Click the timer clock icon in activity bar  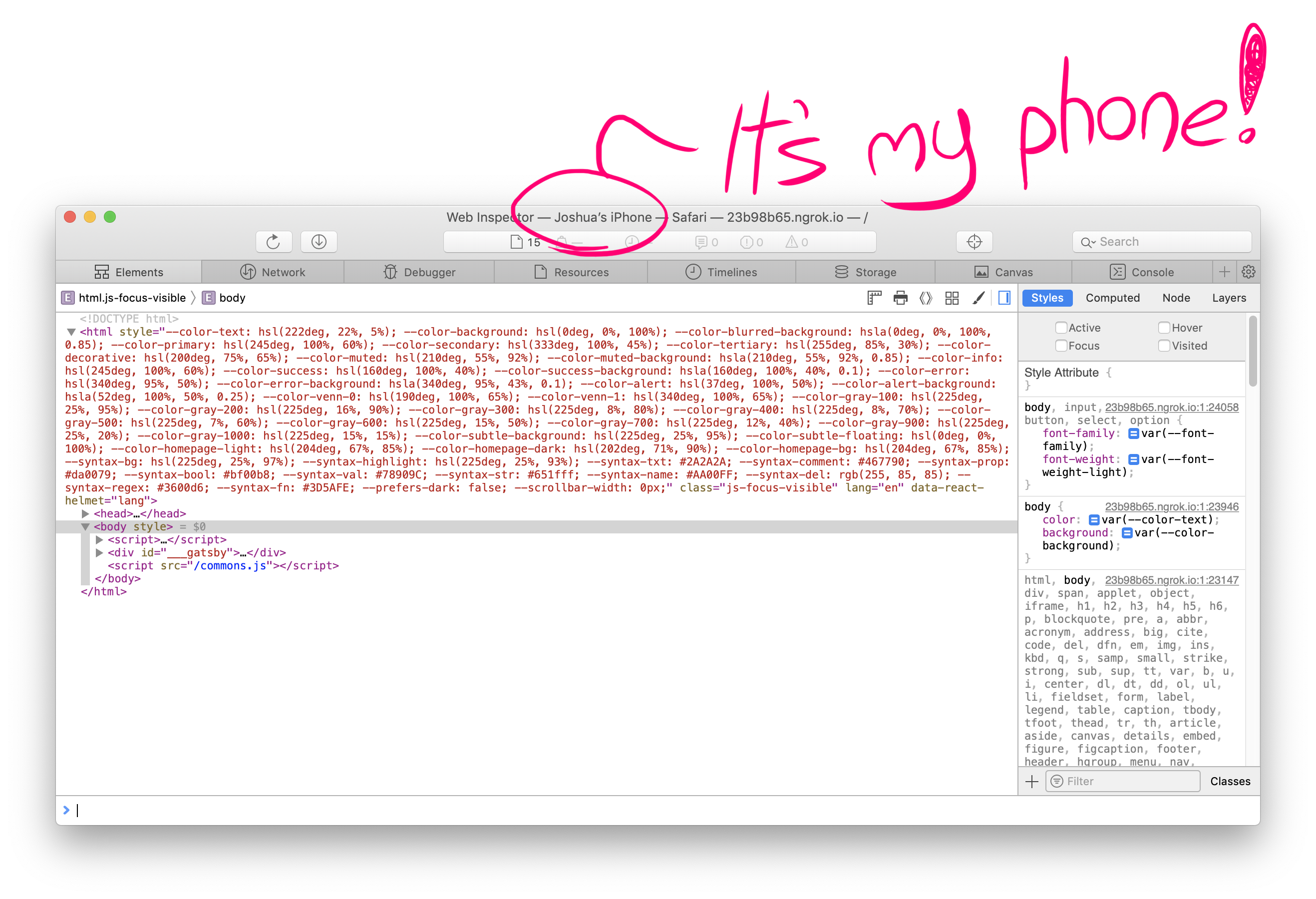(x=632, y=242)
